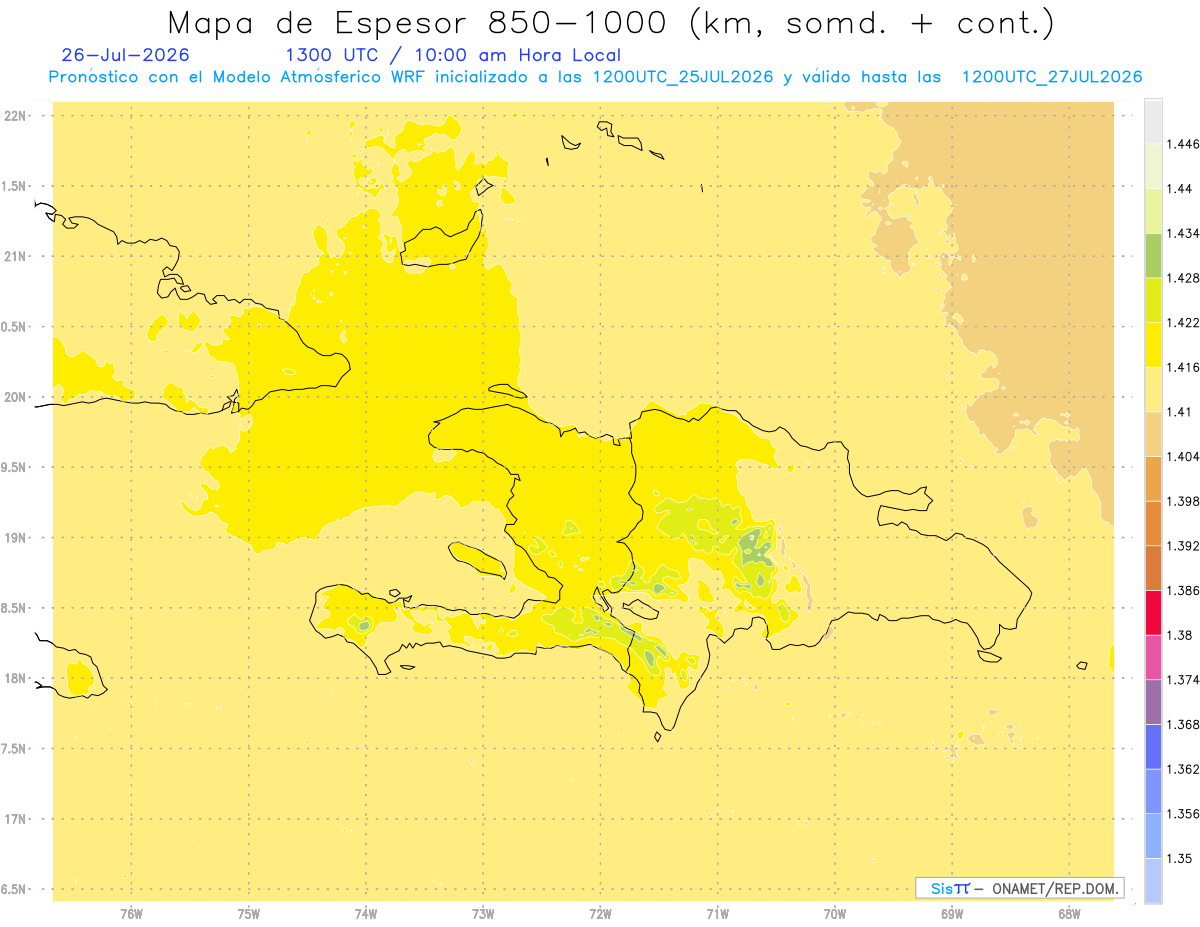Select the '1200UTC_27JUL2026' valid-until time

point(1052,77)
